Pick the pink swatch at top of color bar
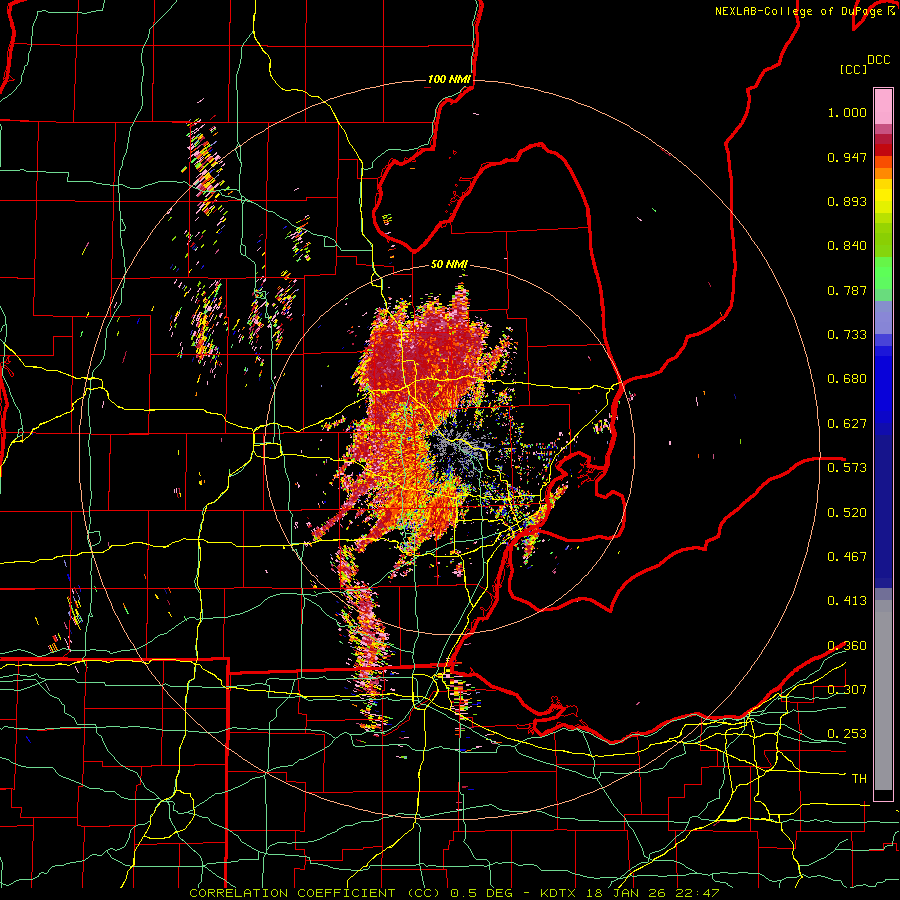 pos(883,106)
